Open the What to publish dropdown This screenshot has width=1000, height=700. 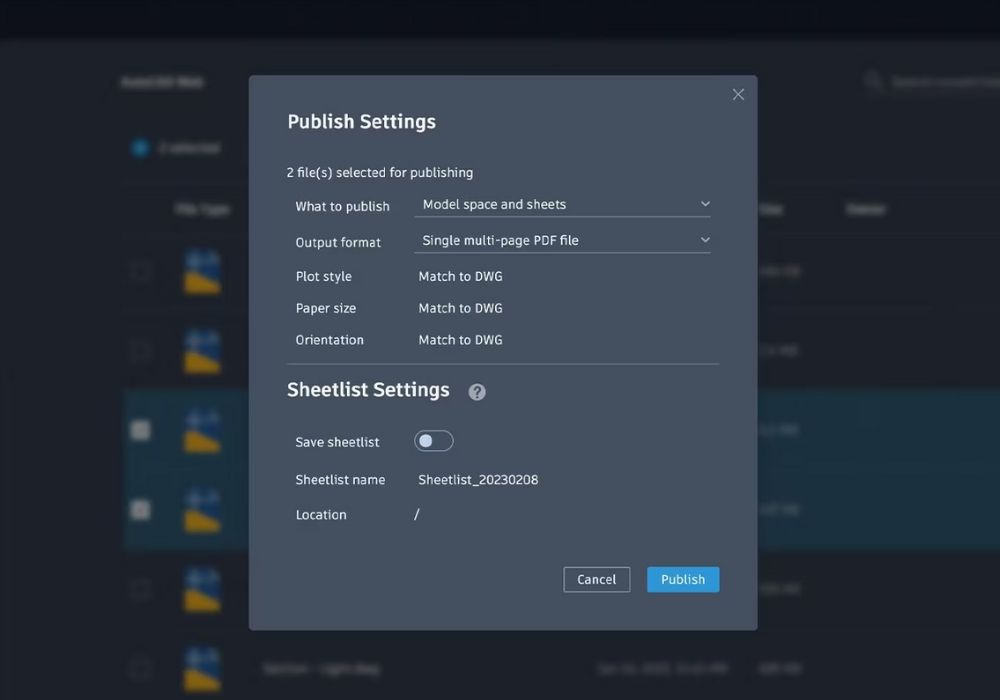(x=563, y=204)
